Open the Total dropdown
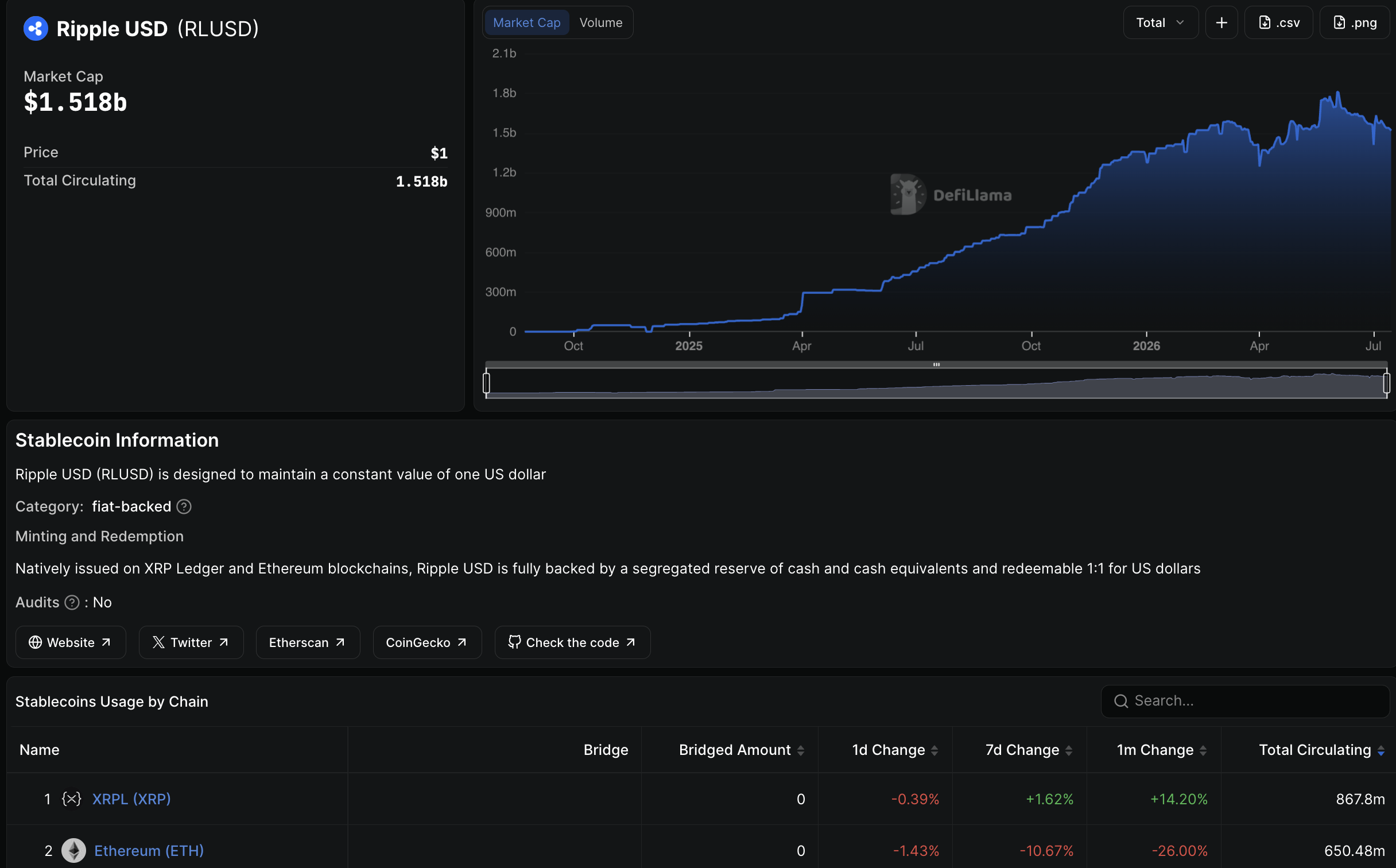Image resolution: width=1396 pixels, height=868 pixels. click(x=1160, y=23)
